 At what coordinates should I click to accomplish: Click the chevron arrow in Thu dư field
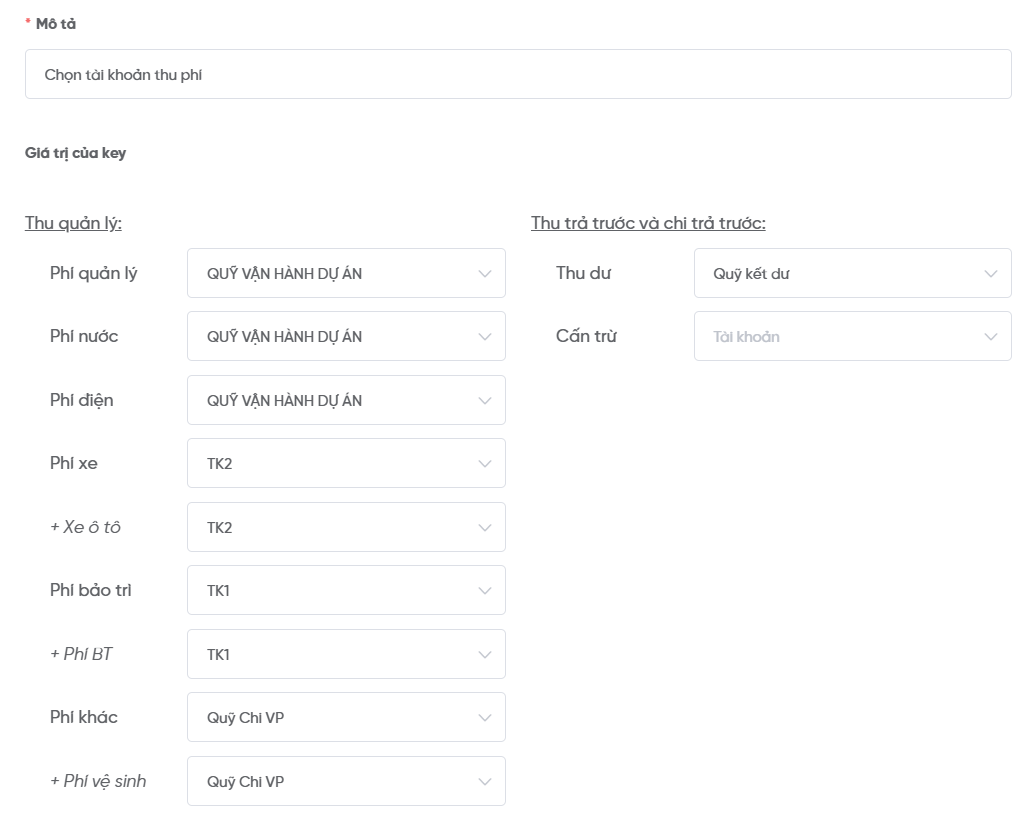pyautogui.click(x=991, y=274)
